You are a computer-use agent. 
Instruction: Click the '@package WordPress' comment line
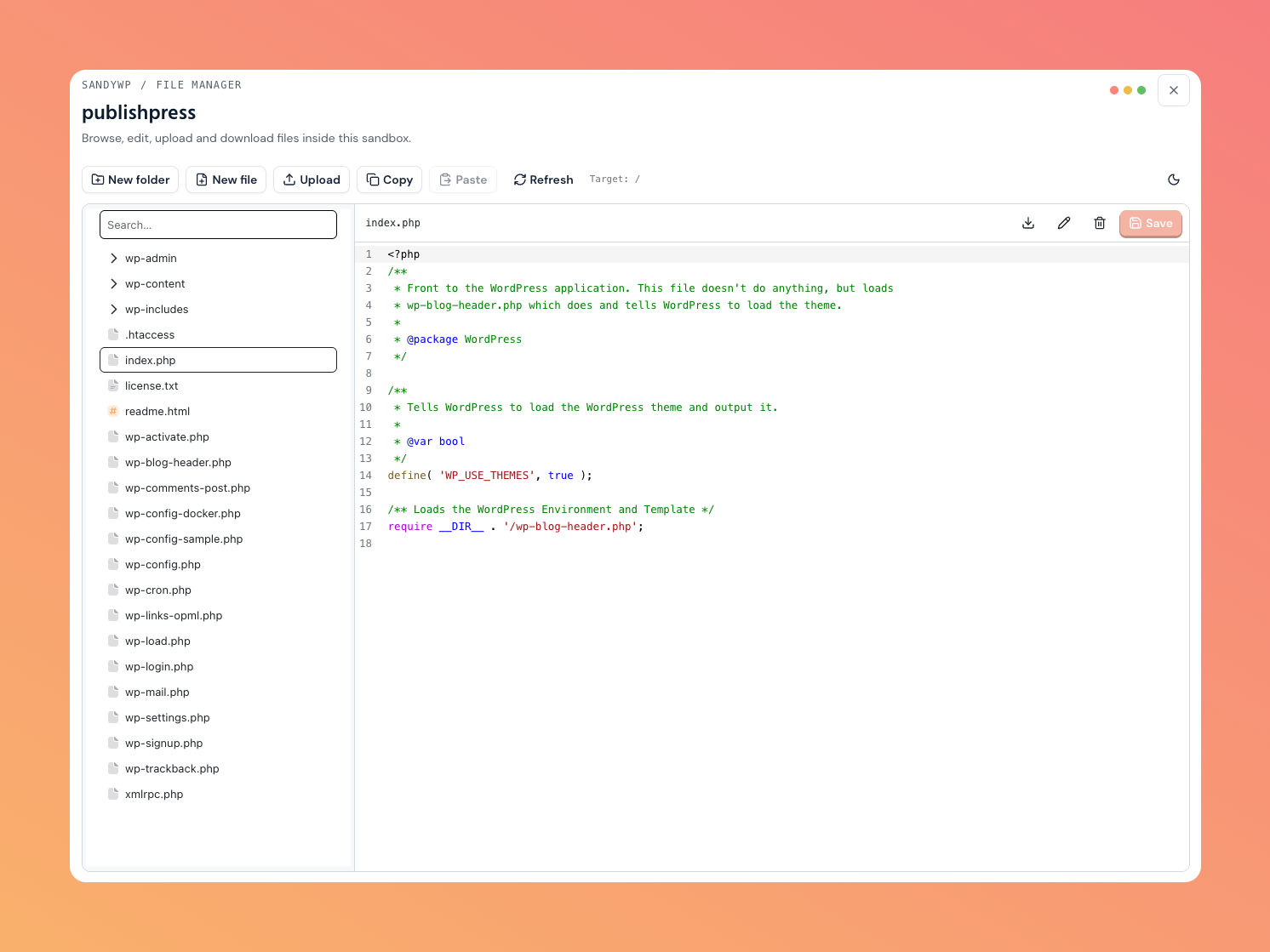pos(458,339)
